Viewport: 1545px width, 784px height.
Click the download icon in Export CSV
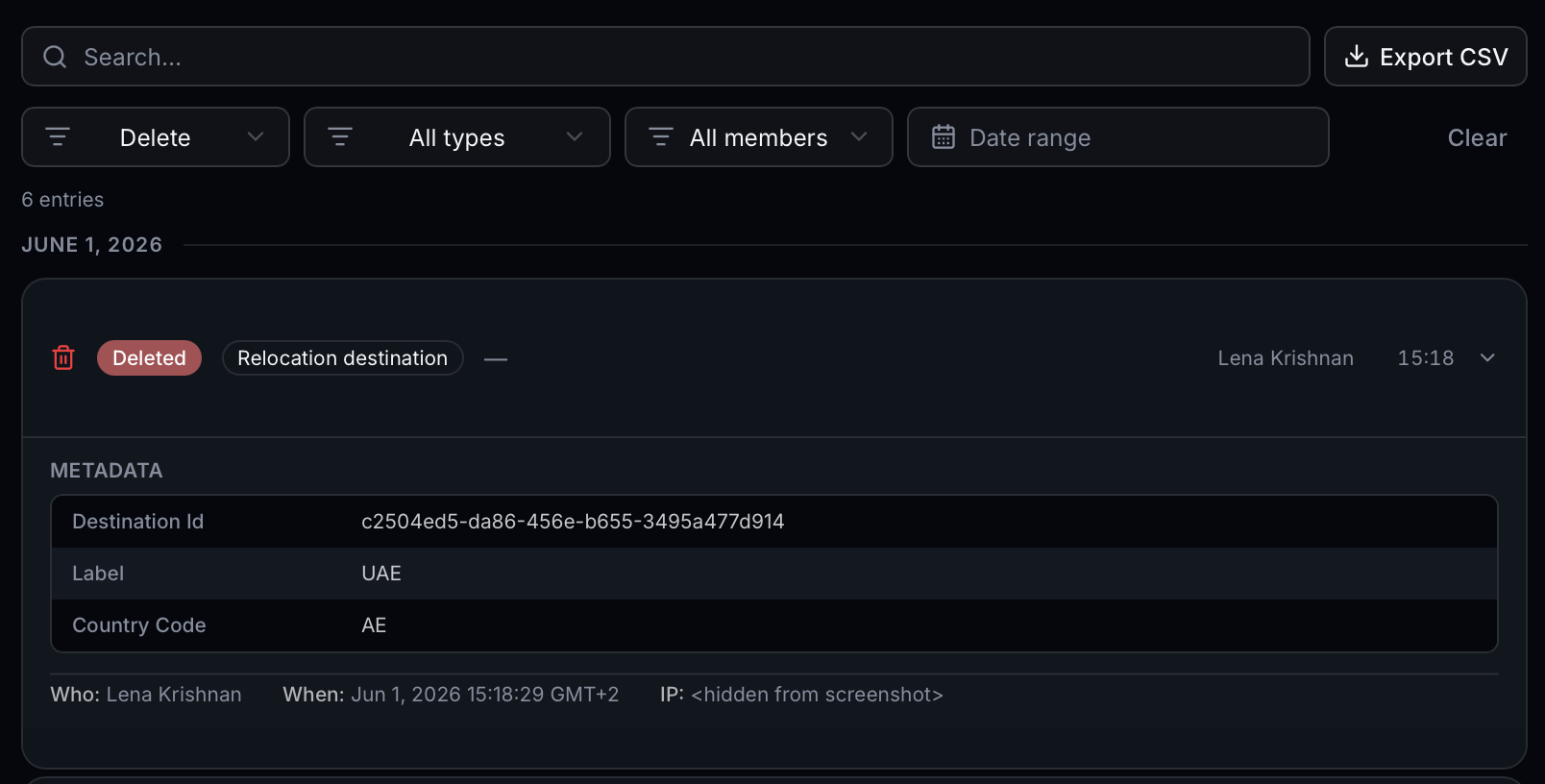coord(1357,57)
